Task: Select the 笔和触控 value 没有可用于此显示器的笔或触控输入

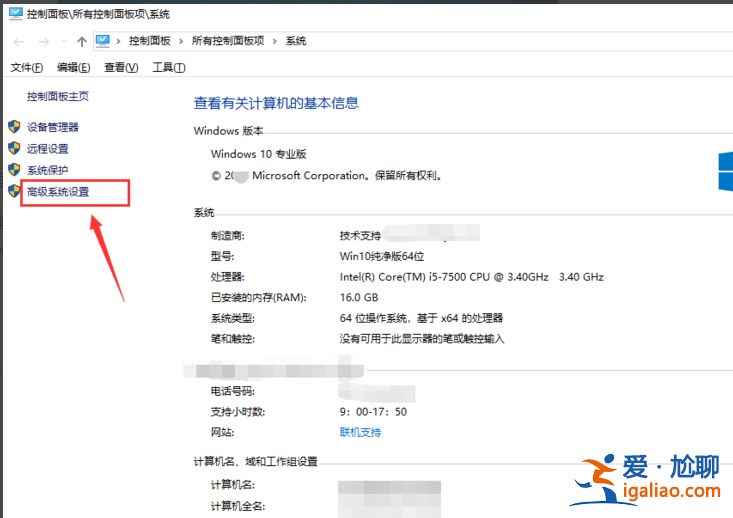Action: point(422,338)
